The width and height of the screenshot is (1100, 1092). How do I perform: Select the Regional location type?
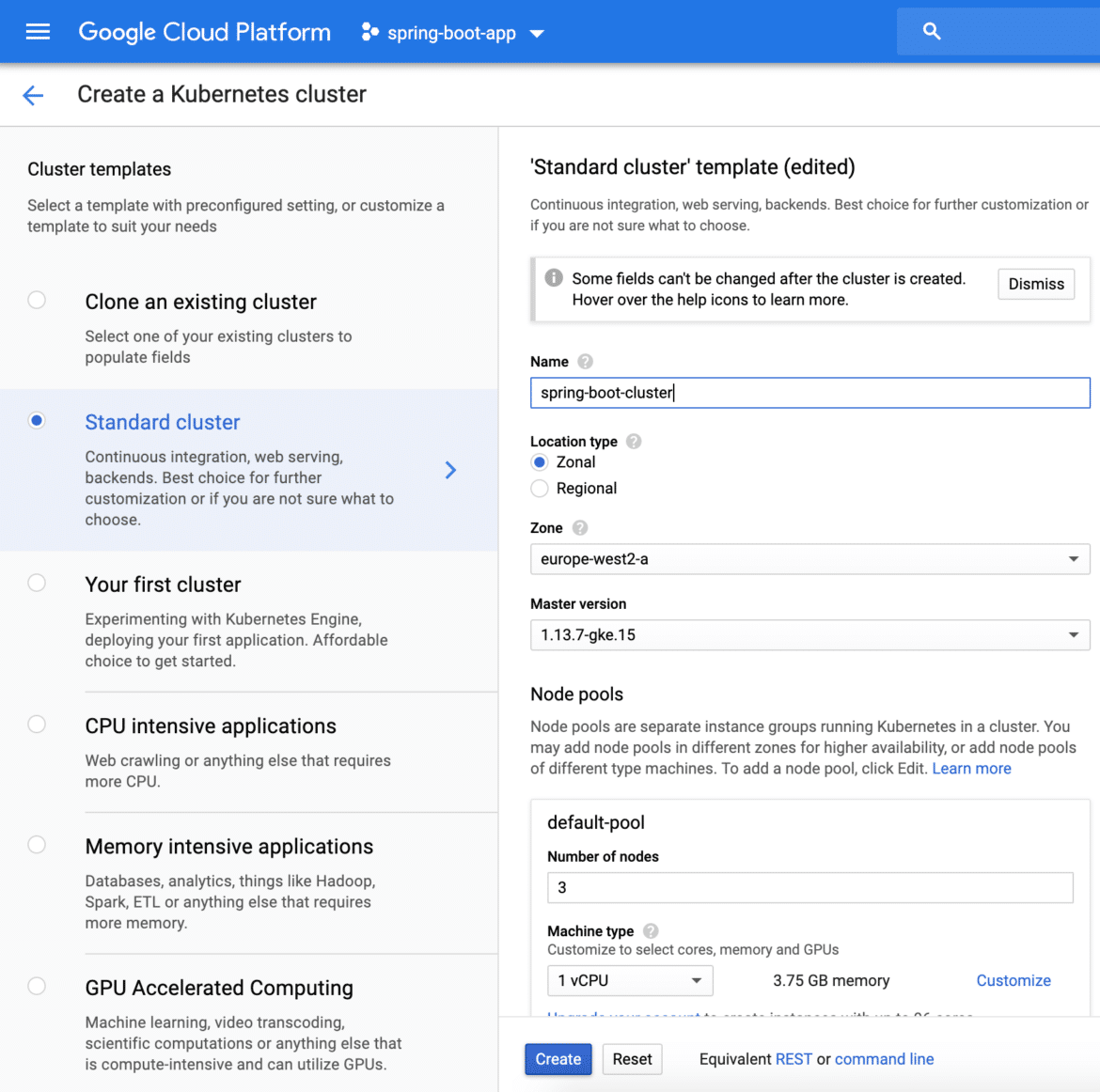(540, 489)
